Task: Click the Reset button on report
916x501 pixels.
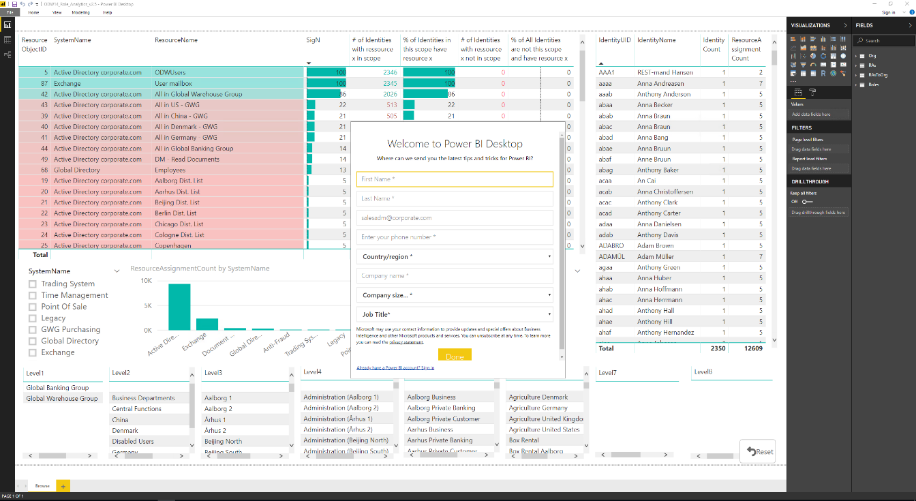Action: pyautogui.click(x=760, y=451)
